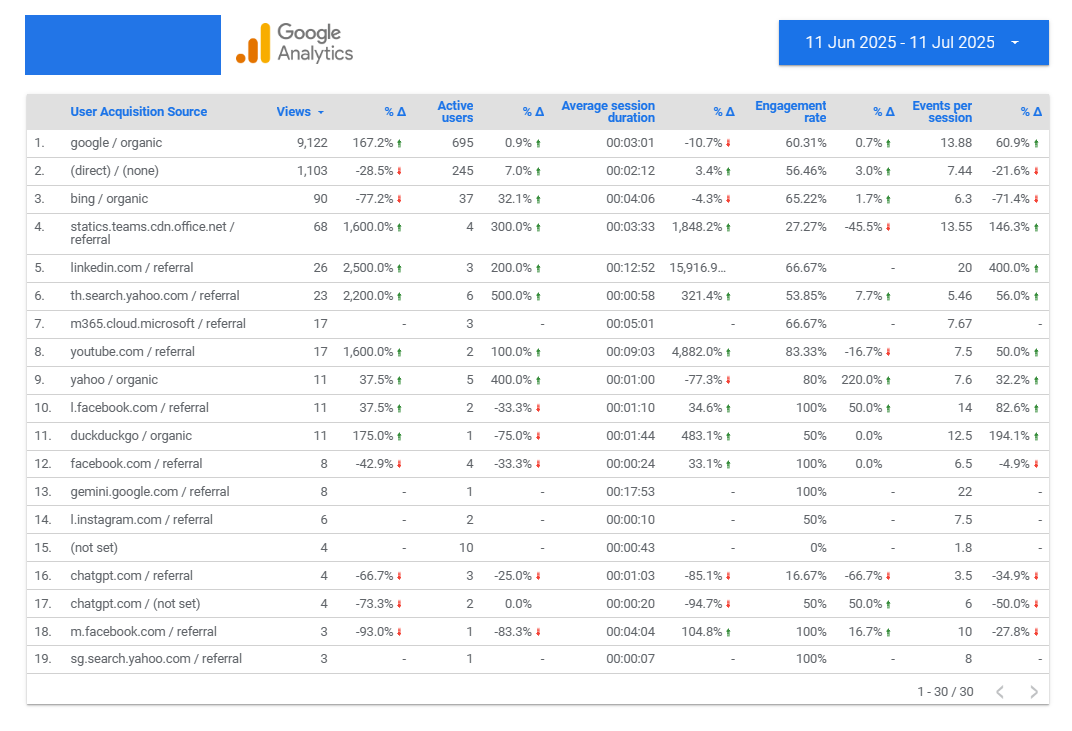This screenshot has height=731, width=1072.
Task: Select the 'm.facebook.com / referral' source cell
Action: click(144, 633)
